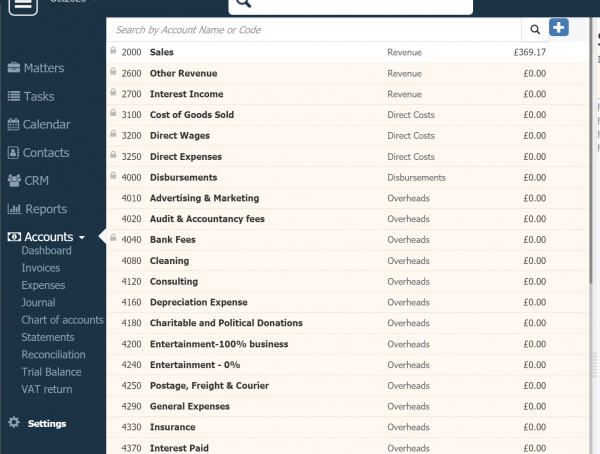Click the £369.17 Sales balance
This screenshot has width=600, height=454.
(x=530, y=52)
